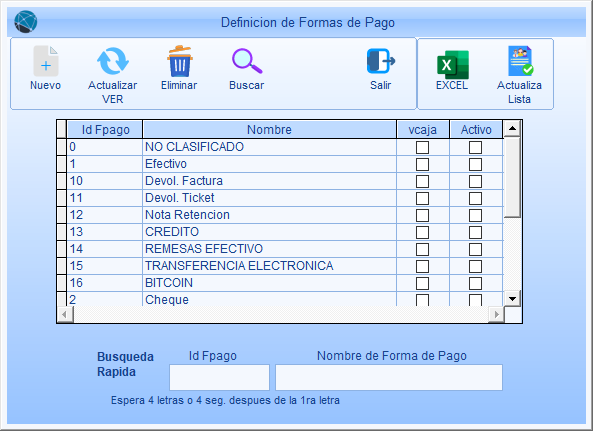Click the grid scroll up arrow

tap(512, 129)
